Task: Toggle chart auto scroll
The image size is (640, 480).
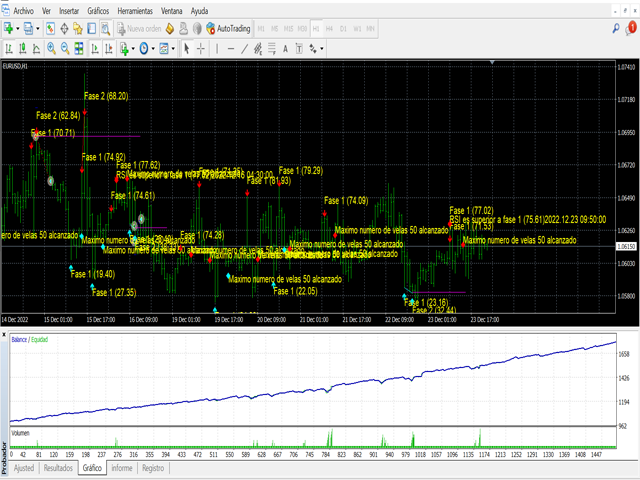Action: pos(95,49)
